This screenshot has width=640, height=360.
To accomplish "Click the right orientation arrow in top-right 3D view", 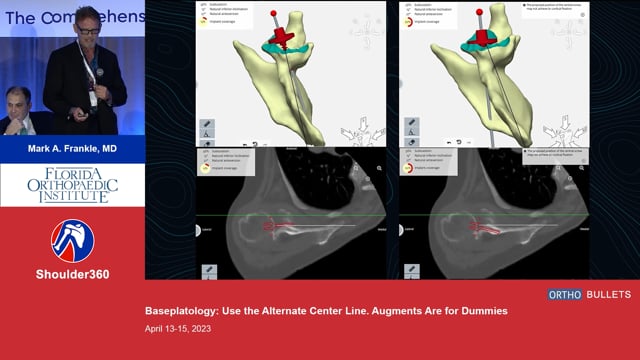I will [x=581, y=131].
